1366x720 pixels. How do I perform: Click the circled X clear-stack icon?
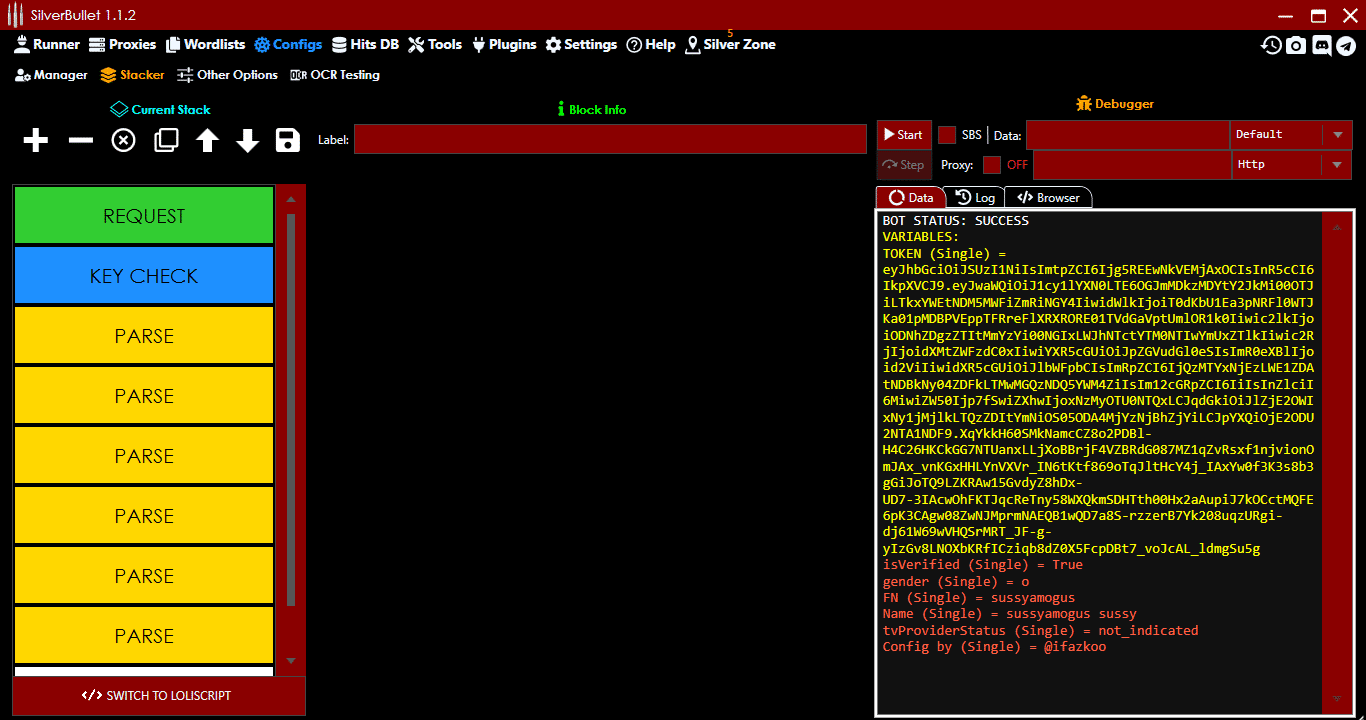pyautogui.click(x=123, y=140)
